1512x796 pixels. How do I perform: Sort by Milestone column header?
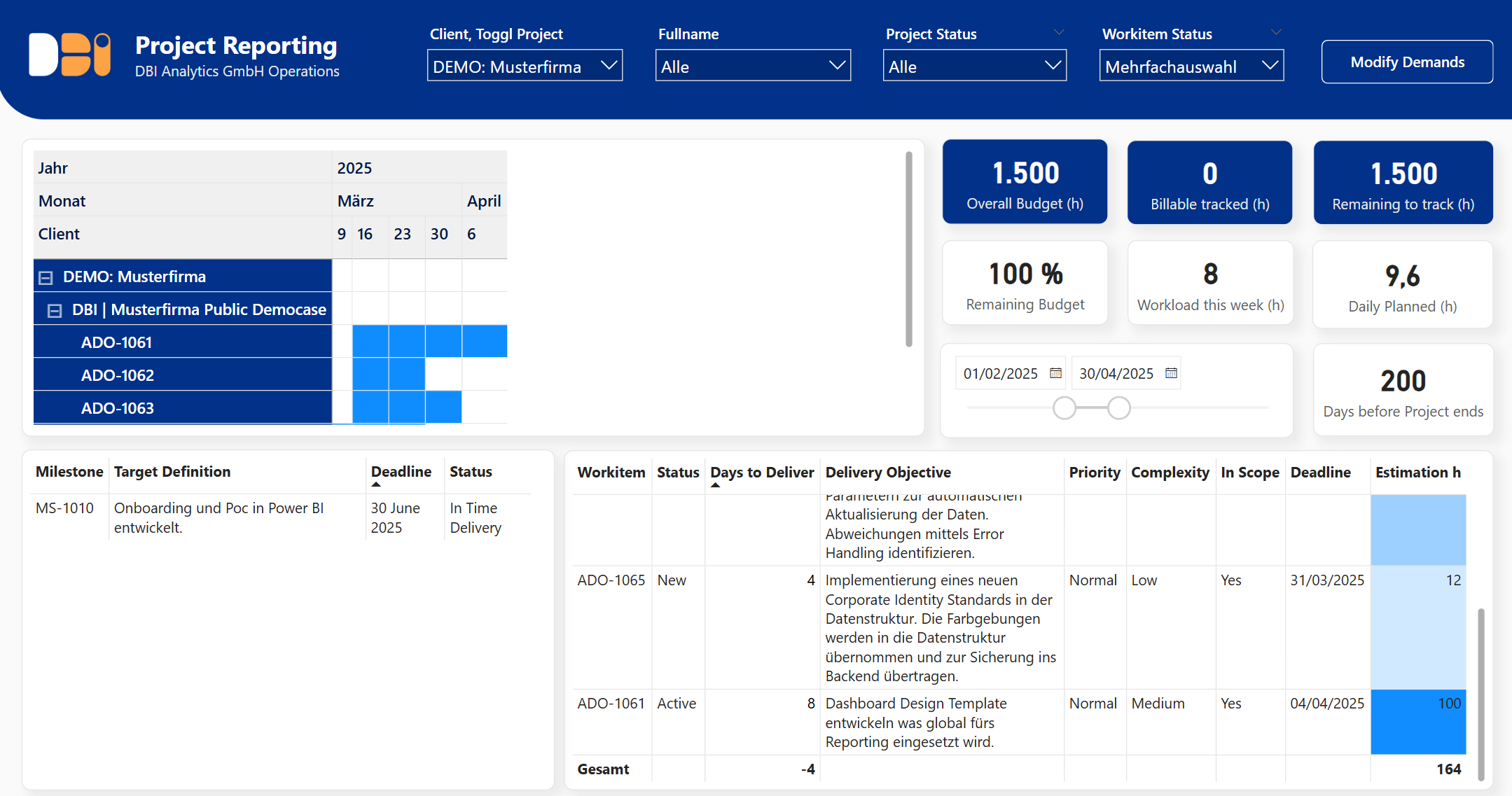point(69,472)
